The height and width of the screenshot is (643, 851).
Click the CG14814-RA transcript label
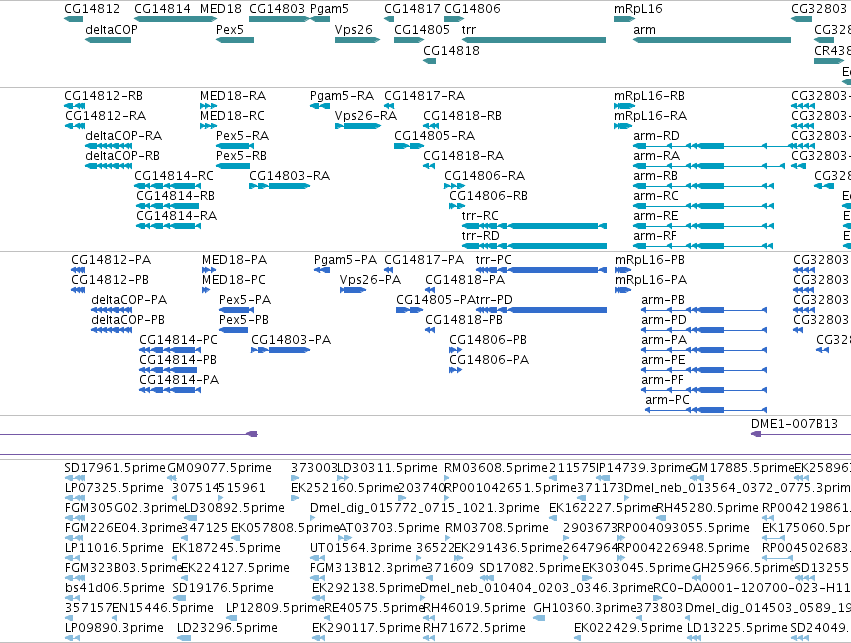[176, 216]
